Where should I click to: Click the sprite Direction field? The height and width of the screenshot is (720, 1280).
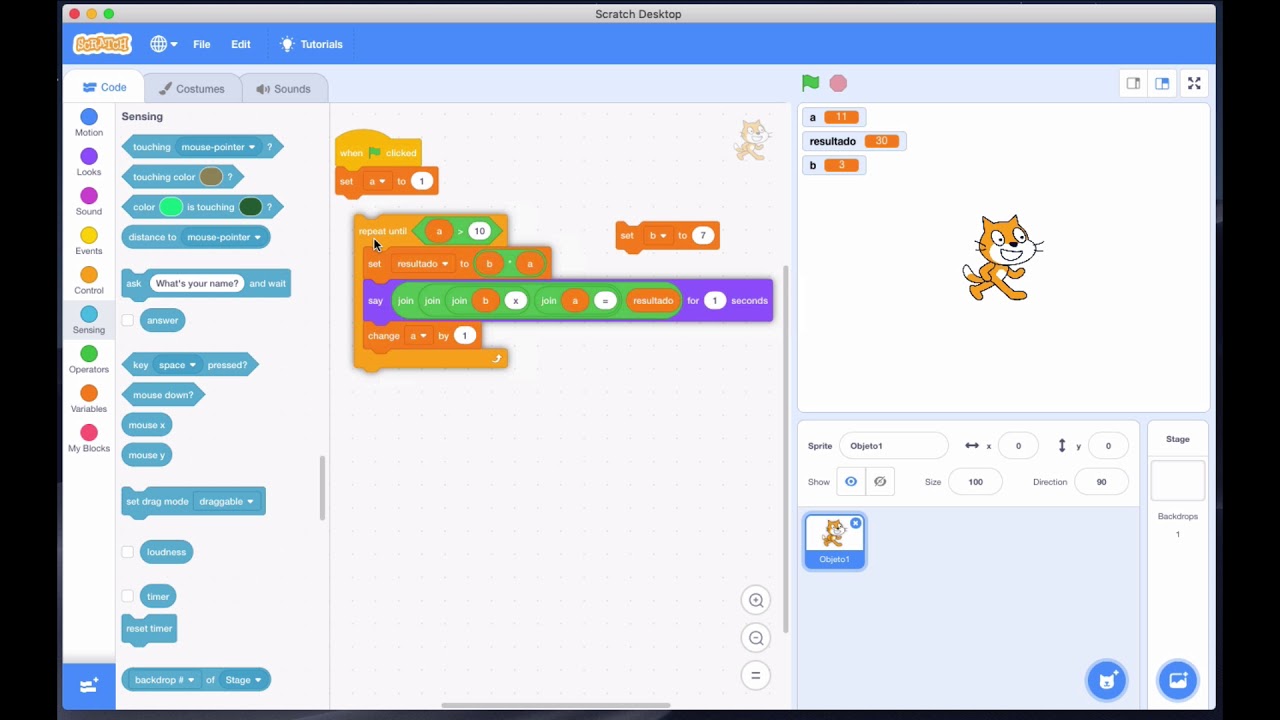coord(1101,482)
